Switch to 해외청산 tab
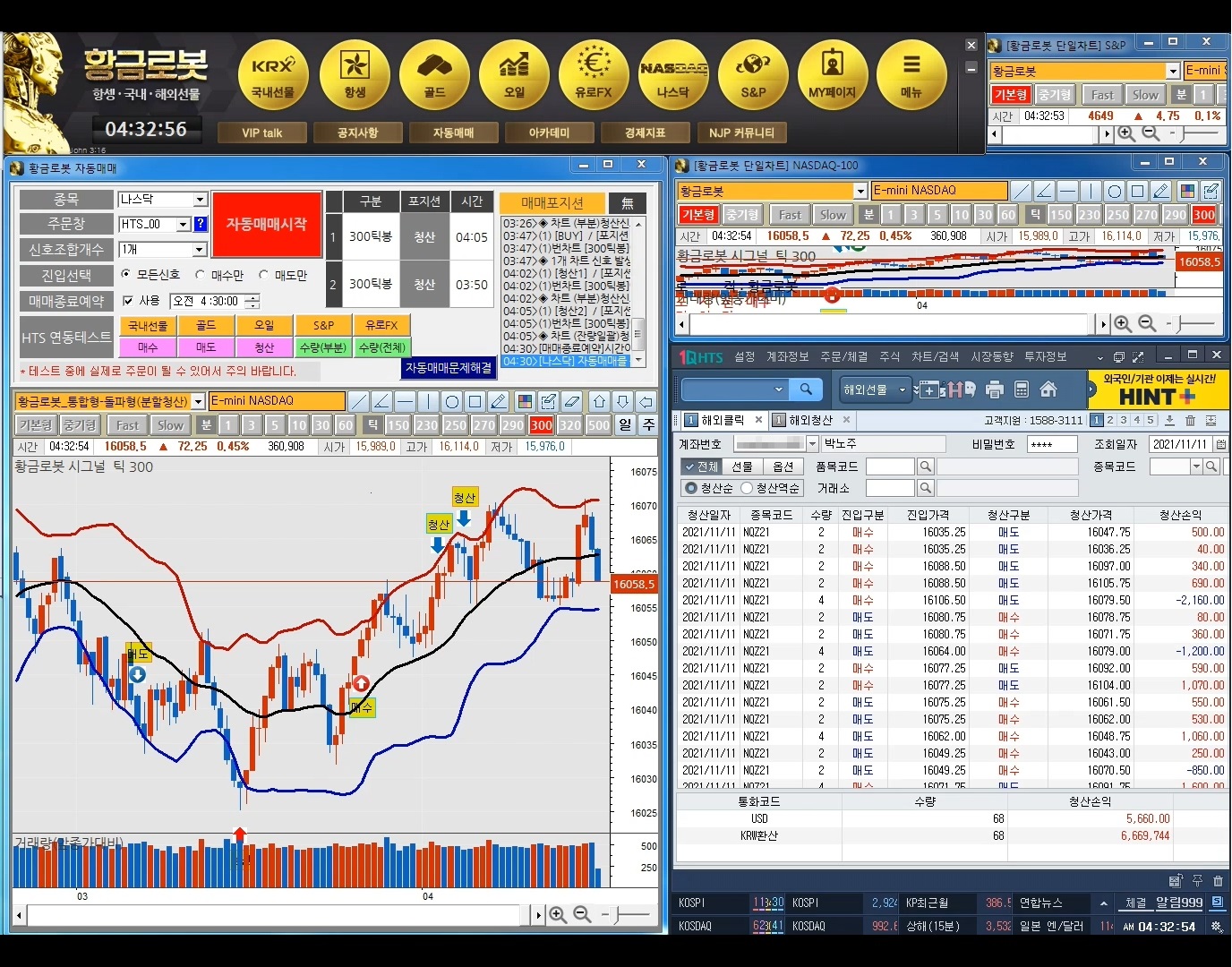Image resolution: width=1232 pixels, height=967 pixels. point(811,420)
